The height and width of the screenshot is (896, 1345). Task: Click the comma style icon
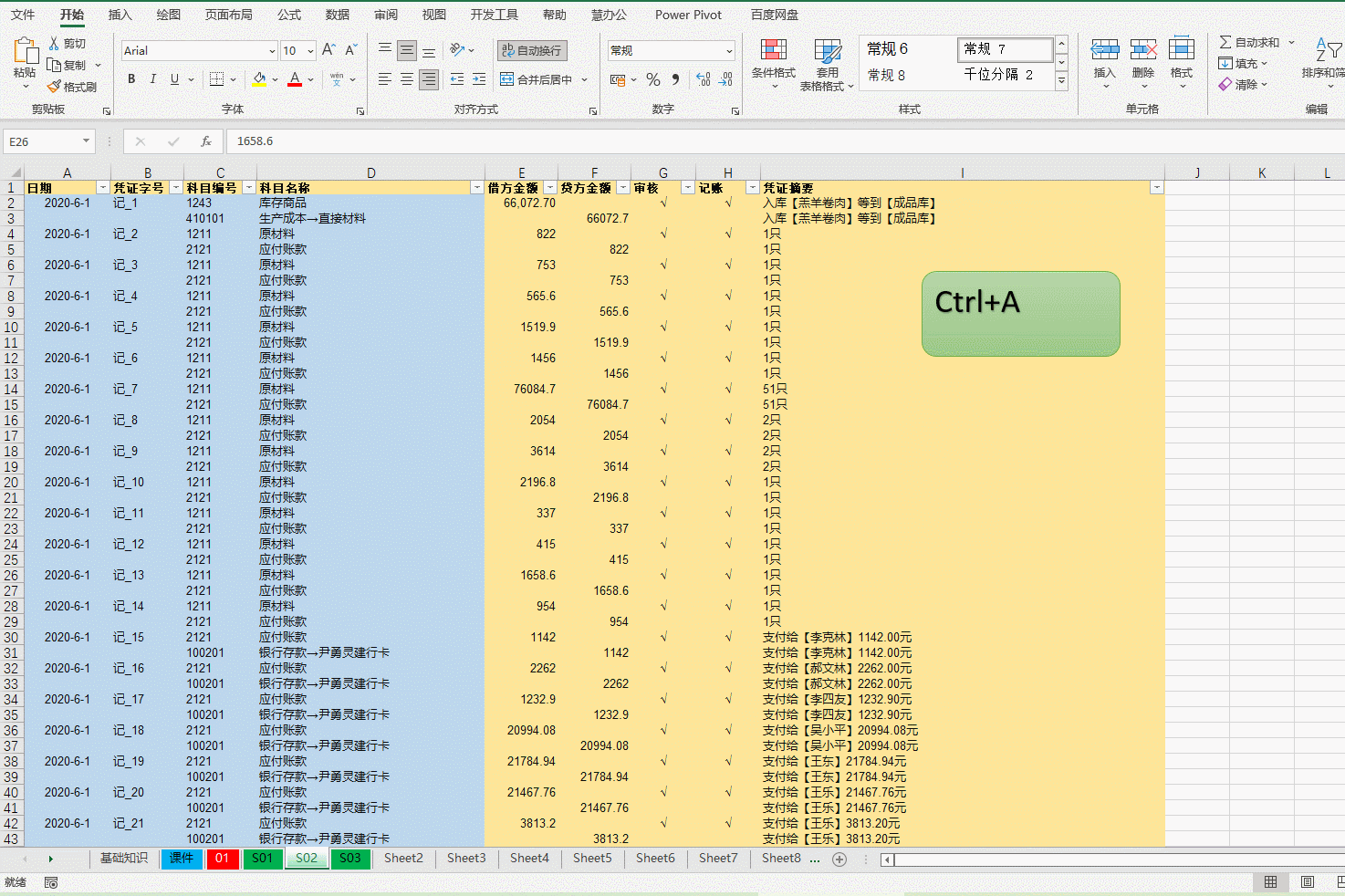675,79
